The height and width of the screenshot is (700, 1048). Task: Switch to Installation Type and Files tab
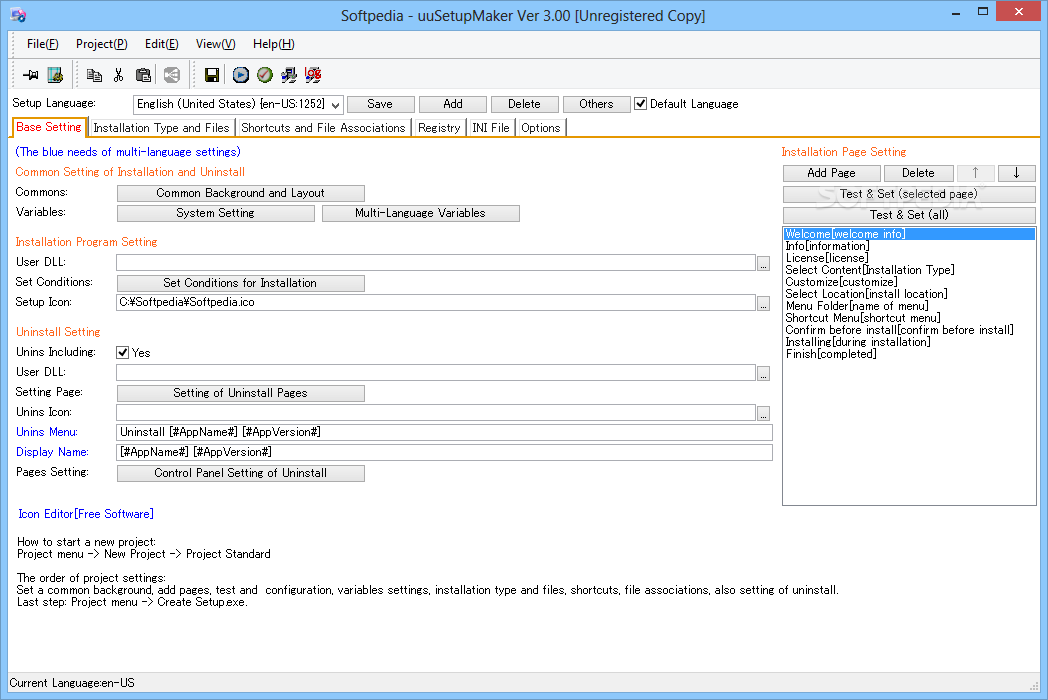161,128
